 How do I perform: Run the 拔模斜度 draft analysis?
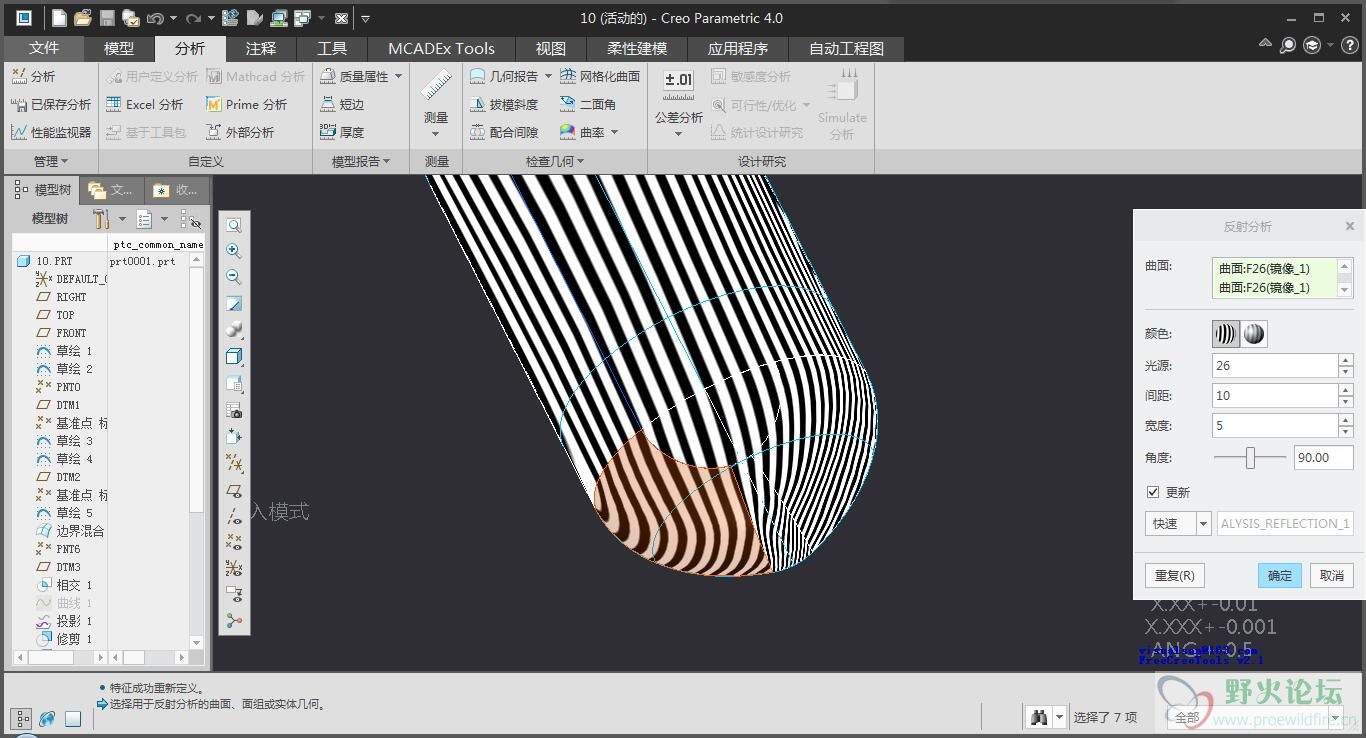click(x=504, y=104)
